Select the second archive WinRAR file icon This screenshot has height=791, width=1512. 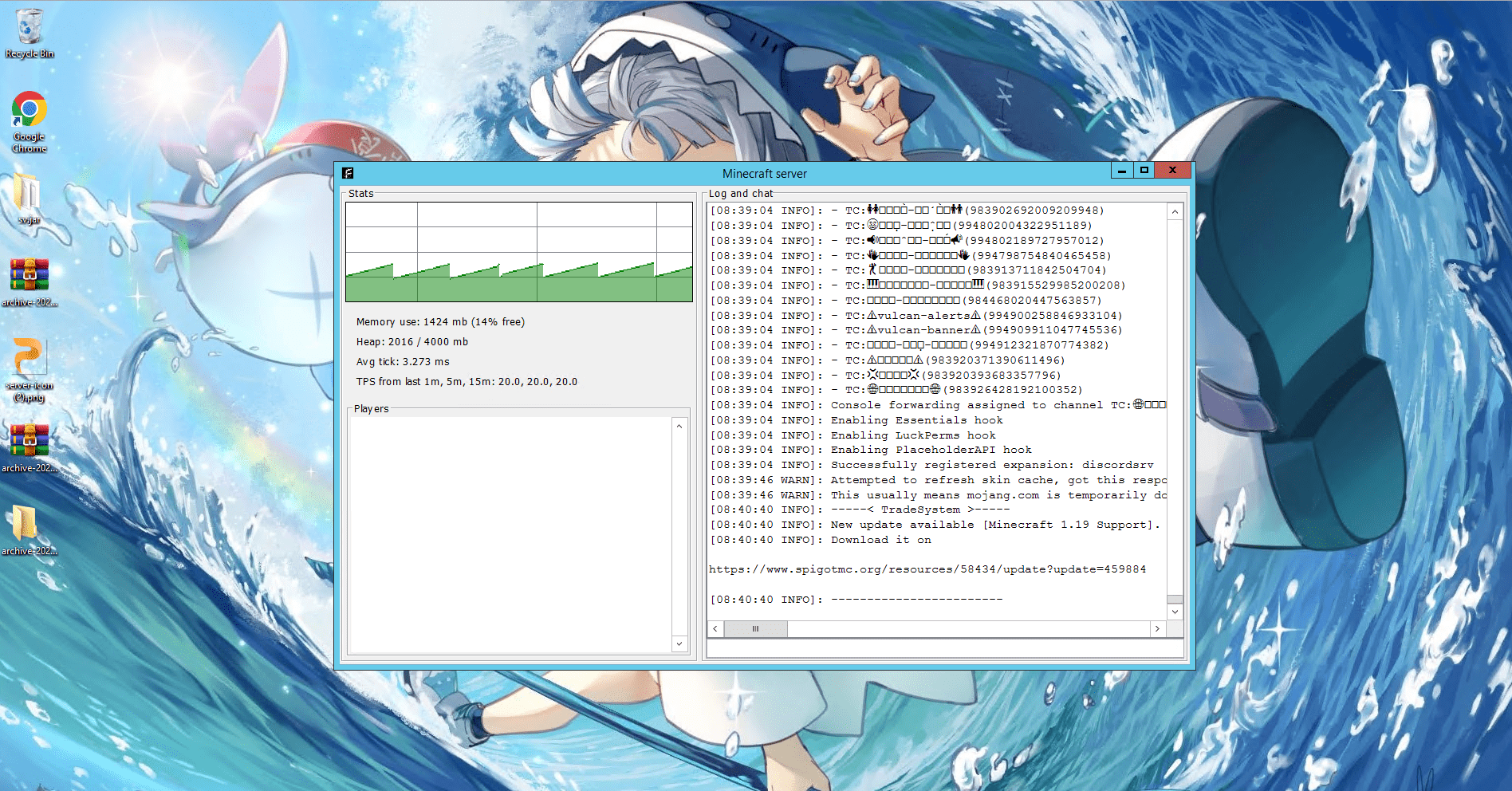click(29, 448)
